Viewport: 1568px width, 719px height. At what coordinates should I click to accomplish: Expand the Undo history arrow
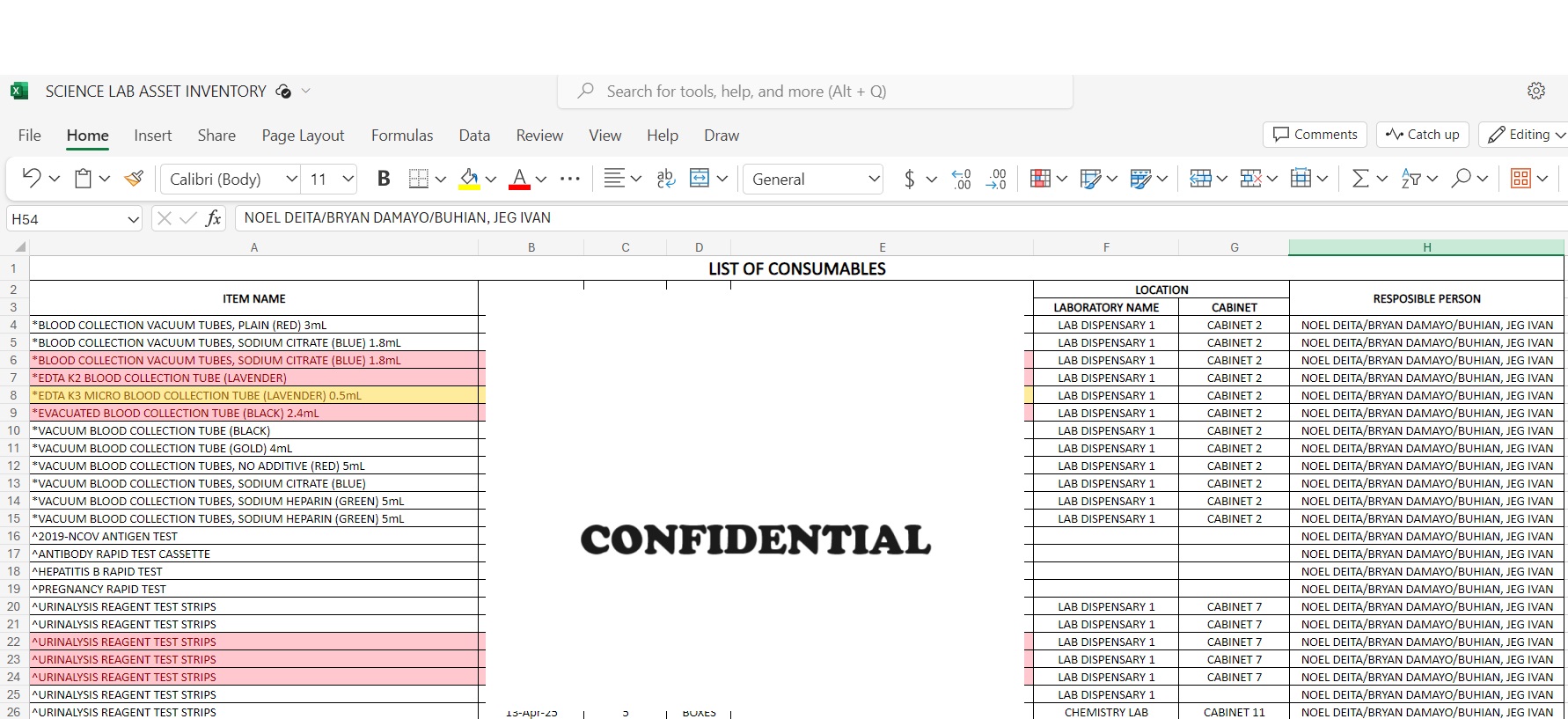point(55,179)
